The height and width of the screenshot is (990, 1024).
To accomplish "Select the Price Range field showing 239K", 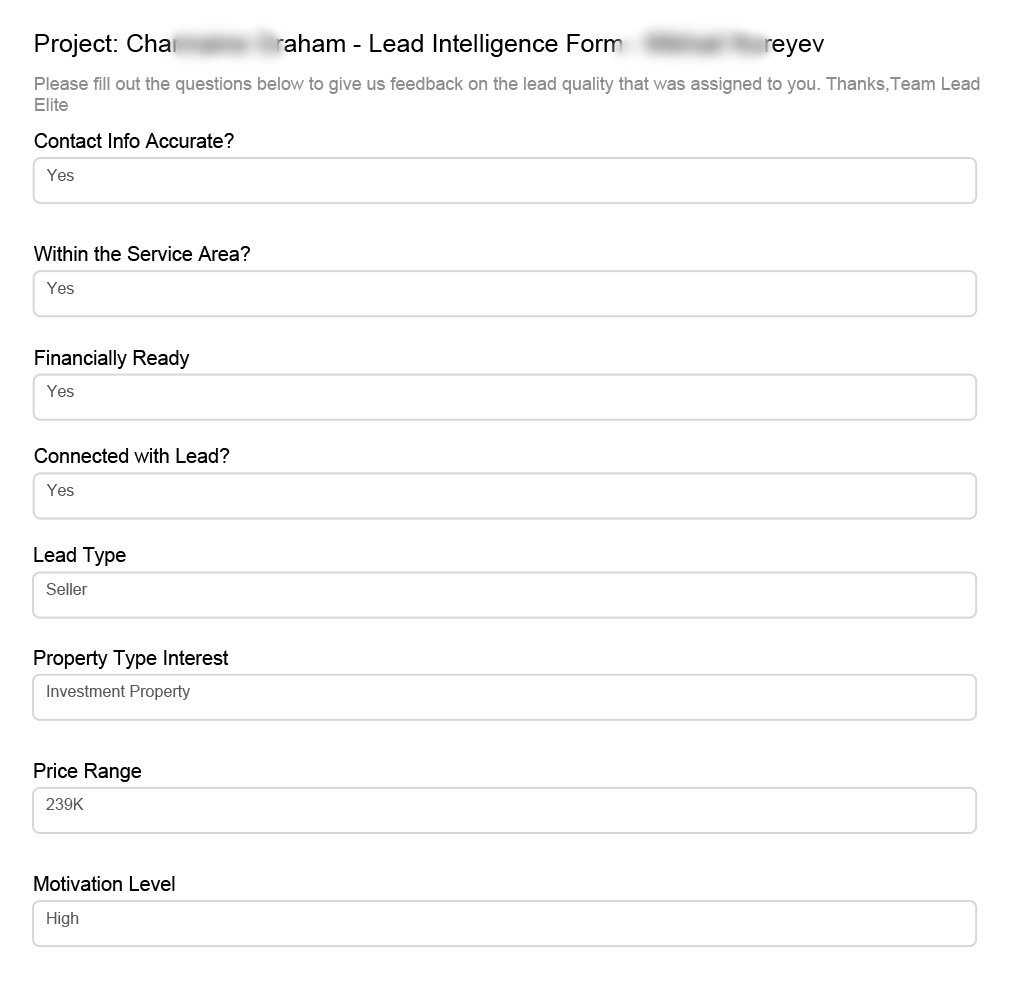I will click(504, 810).
